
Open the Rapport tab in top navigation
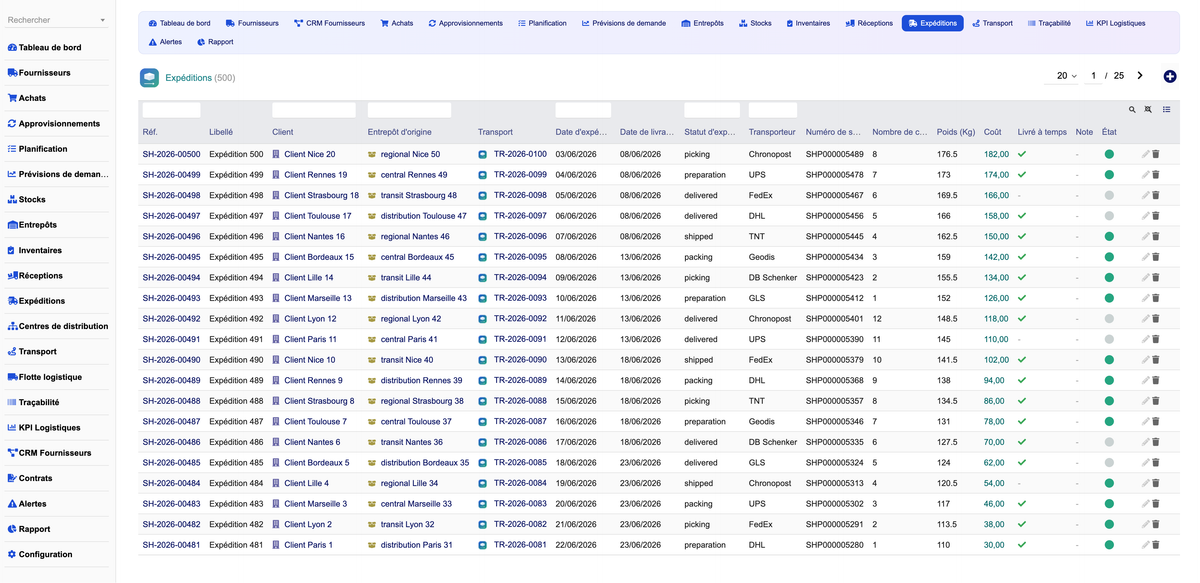[x=215, y=42]
